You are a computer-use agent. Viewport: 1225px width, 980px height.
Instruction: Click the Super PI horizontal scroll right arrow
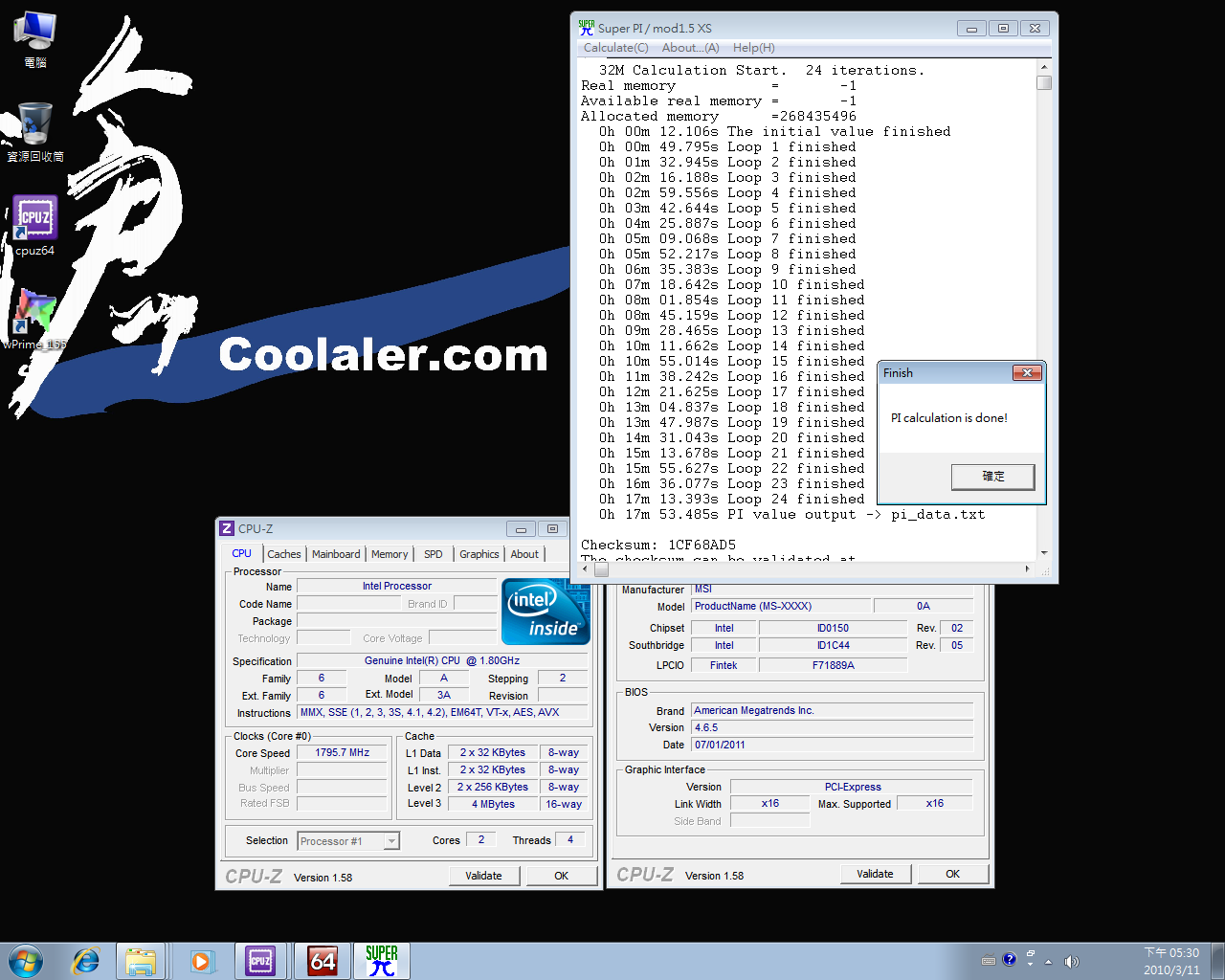point(1028,568)
